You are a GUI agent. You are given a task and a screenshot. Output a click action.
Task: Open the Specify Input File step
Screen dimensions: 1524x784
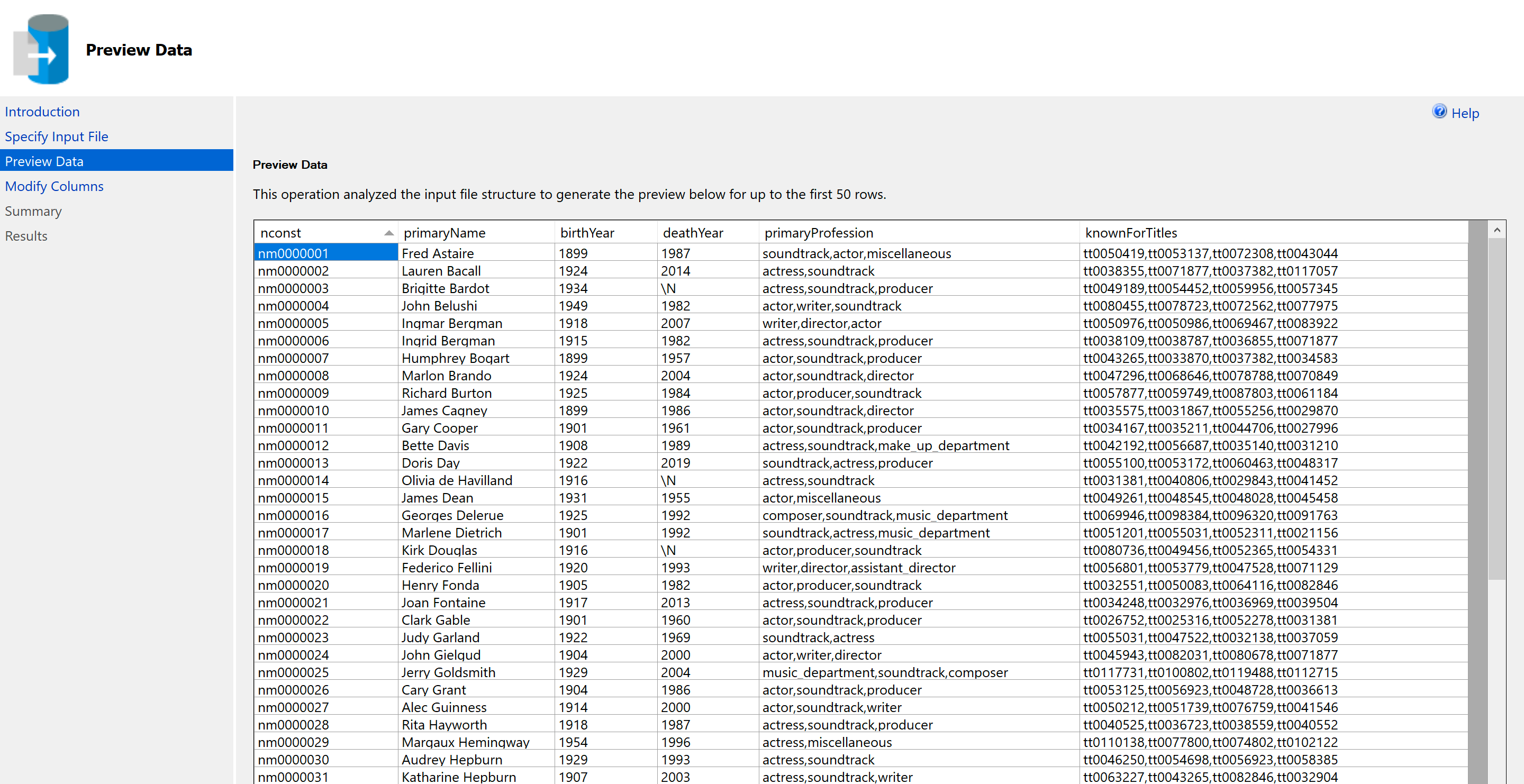(x=56, y=136)
